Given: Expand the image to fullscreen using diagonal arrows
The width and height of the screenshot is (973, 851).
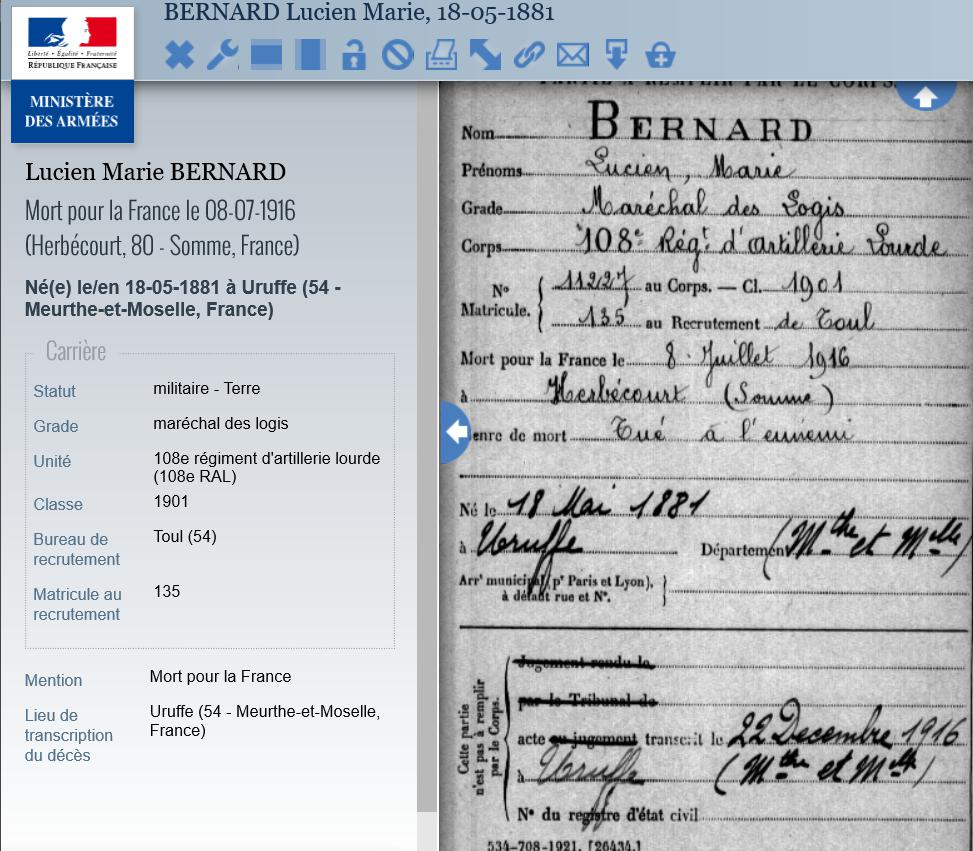Looking at the screenshot, I should coord(485,55).
